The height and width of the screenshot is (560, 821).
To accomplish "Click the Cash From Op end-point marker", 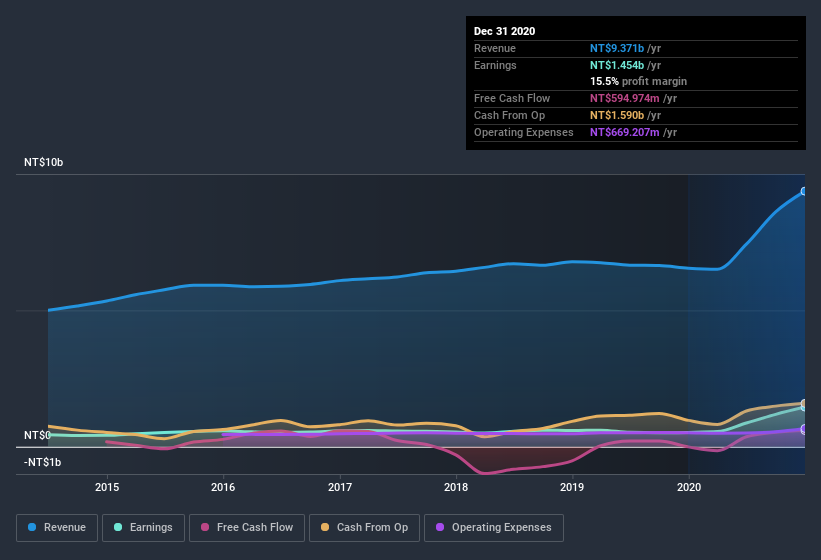I will (804, 403).
